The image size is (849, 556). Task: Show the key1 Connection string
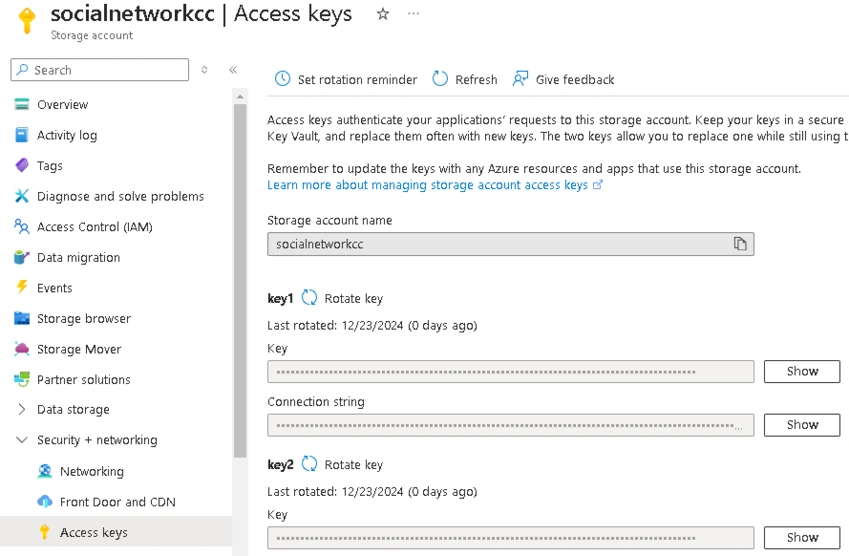(802, 424)
